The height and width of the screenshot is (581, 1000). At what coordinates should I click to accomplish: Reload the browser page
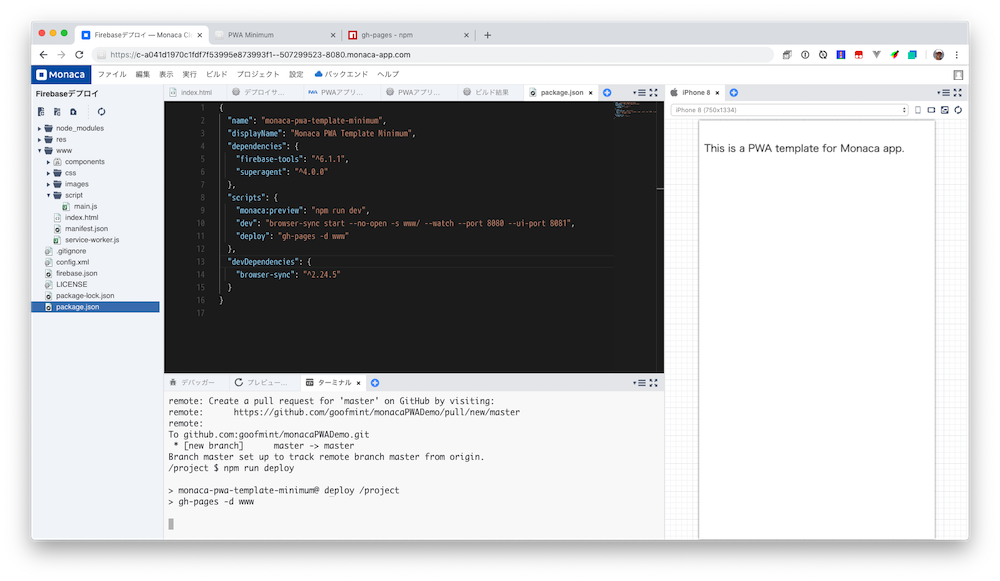79,55
